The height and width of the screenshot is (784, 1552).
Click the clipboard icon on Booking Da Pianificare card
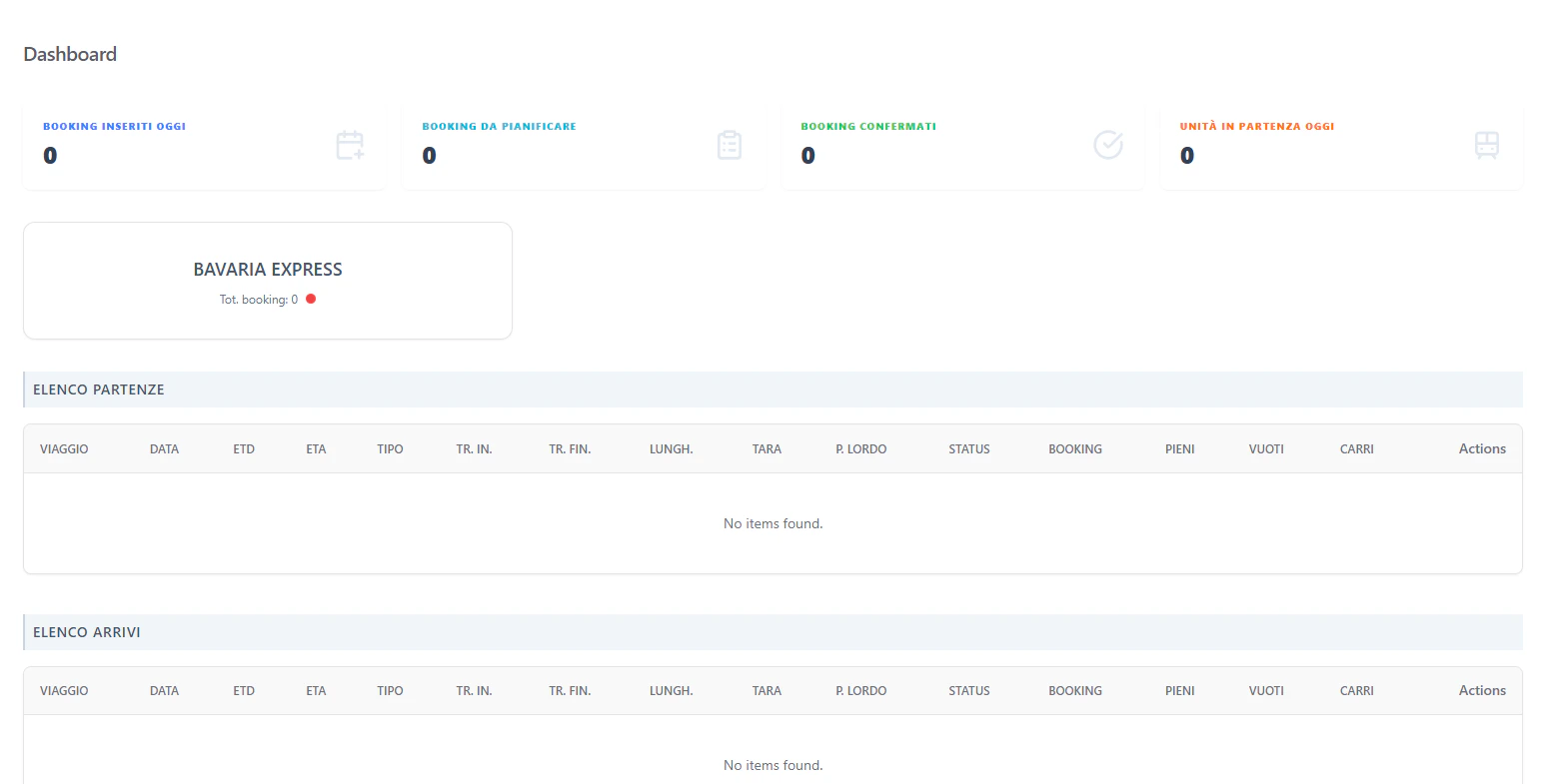pyautogui.click(x=730, y=145)
